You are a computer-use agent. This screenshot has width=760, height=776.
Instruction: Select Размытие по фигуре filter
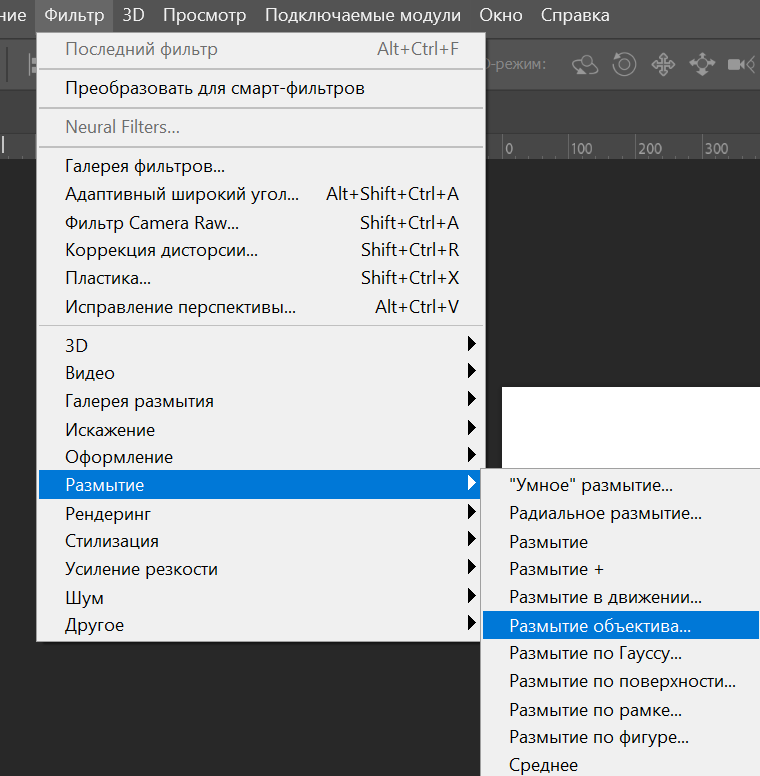tap(621, 737)
